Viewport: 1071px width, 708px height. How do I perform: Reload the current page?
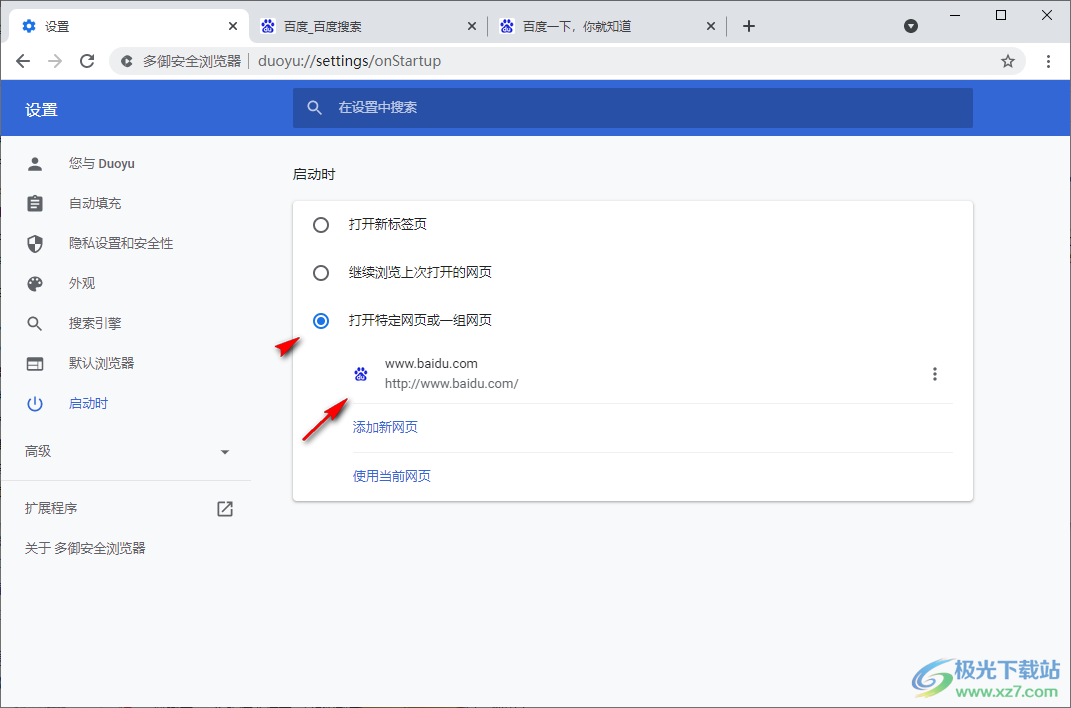point(87,61)
